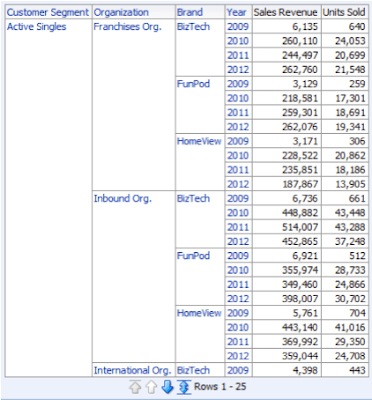The width and height of the screenshot is (372, 400).
Task: Click FunPod under Inbound Org.
Action: click(193, 256)
